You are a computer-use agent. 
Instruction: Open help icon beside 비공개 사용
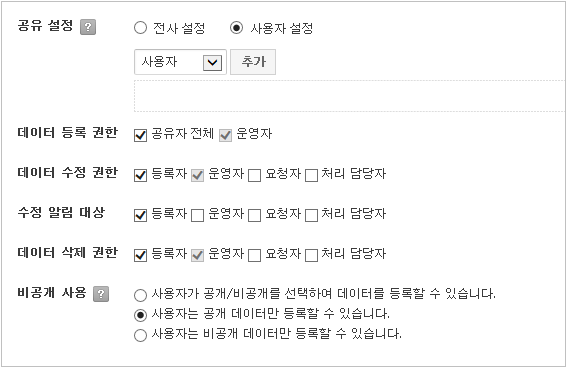[101, 294]
